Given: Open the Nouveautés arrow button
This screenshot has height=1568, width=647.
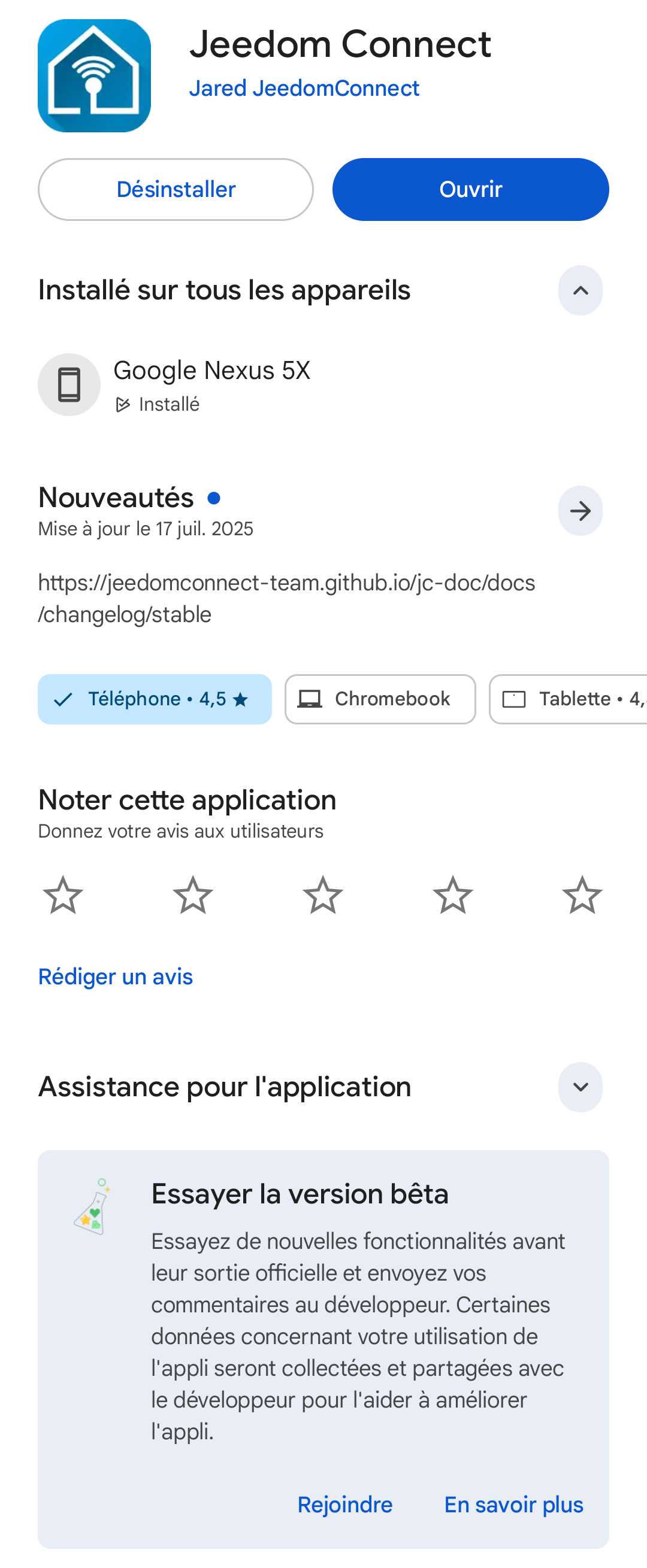Looking at the screenshot, I should tap(580, 511).
